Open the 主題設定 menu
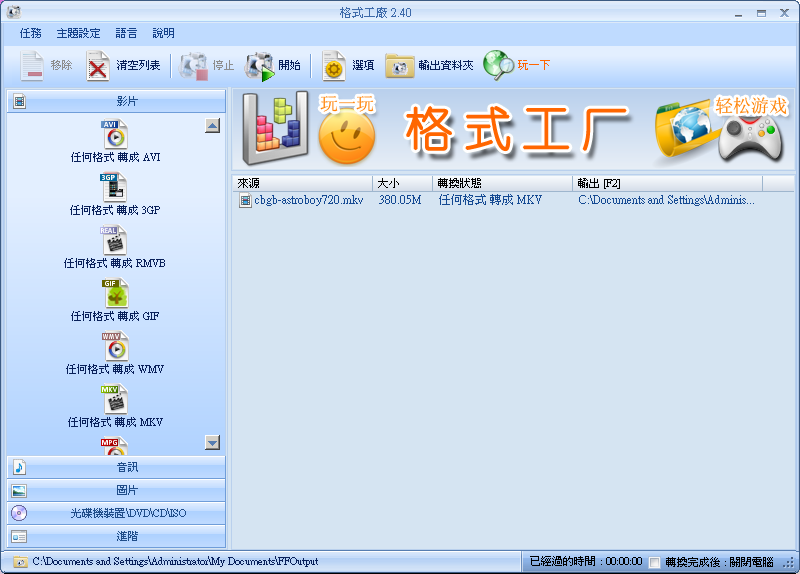 (x=78, y=33)
